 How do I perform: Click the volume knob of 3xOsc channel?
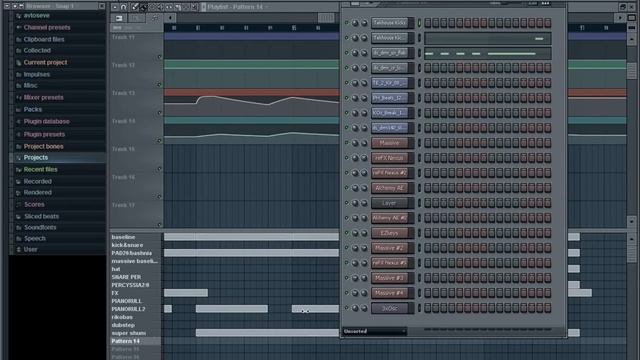click(x=364, y=309)
